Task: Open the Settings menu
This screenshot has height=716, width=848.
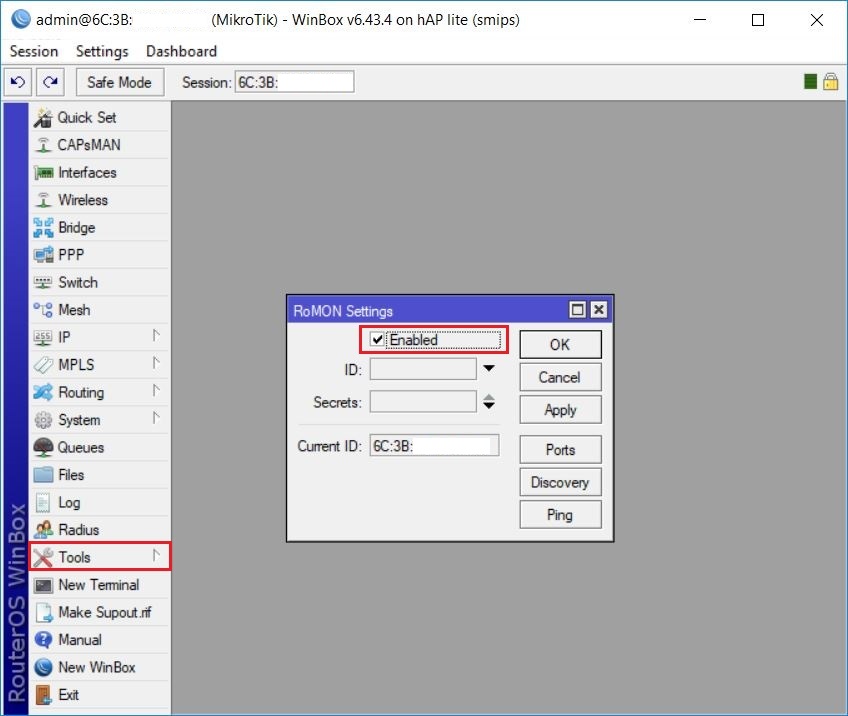Action: pyautogui.click(x=102, y=51)
